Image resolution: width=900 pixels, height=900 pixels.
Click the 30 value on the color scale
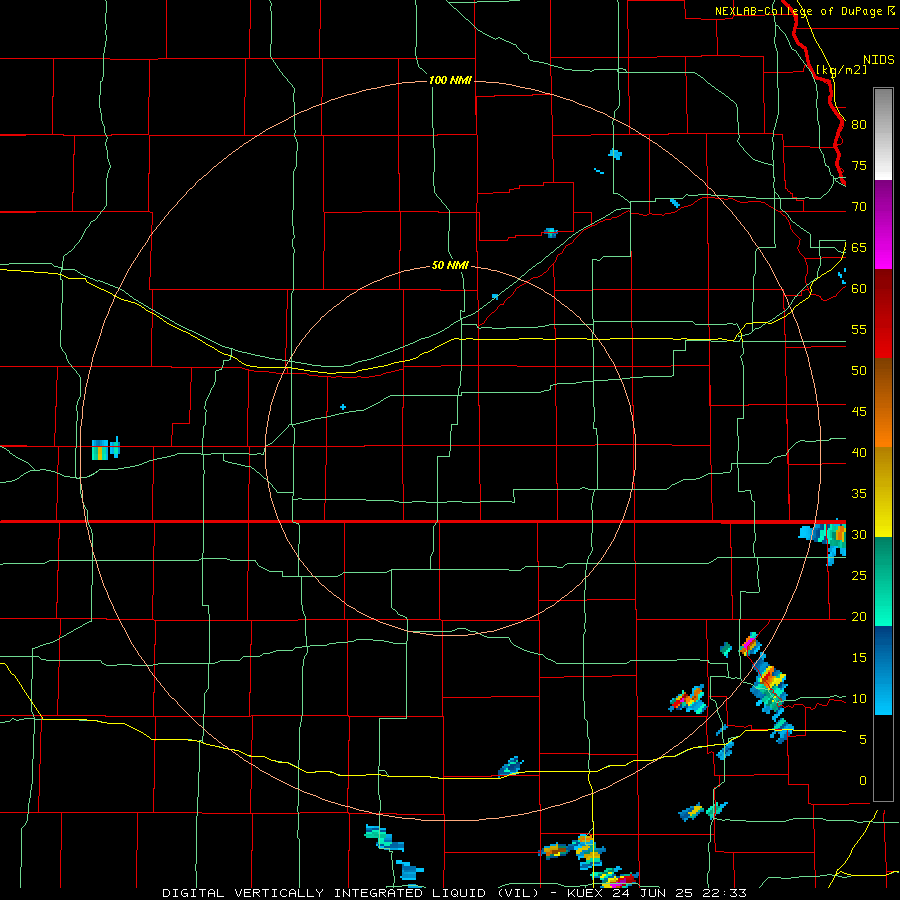859,534
